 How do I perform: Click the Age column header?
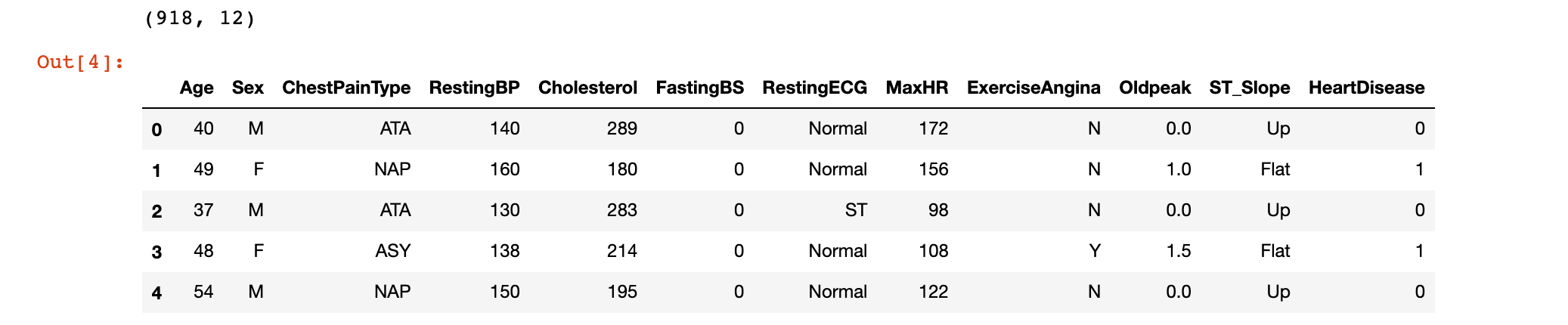pos(197,88)
